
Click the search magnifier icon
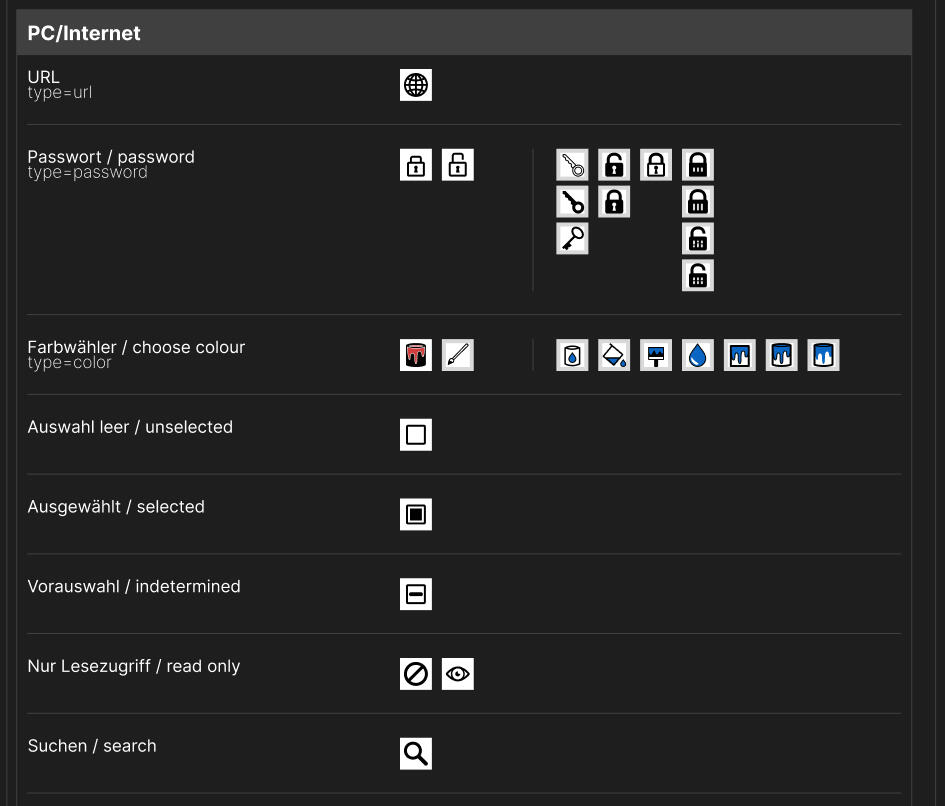click(416, 753)
